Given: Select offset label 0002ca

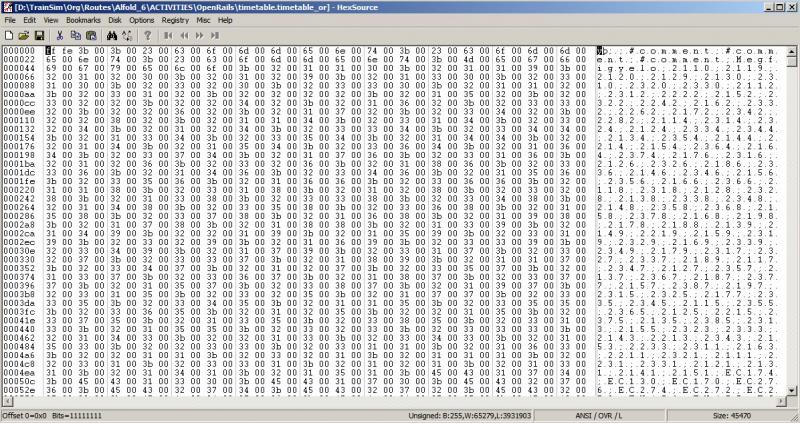Looking at the screenshot, I should (19, 233).
